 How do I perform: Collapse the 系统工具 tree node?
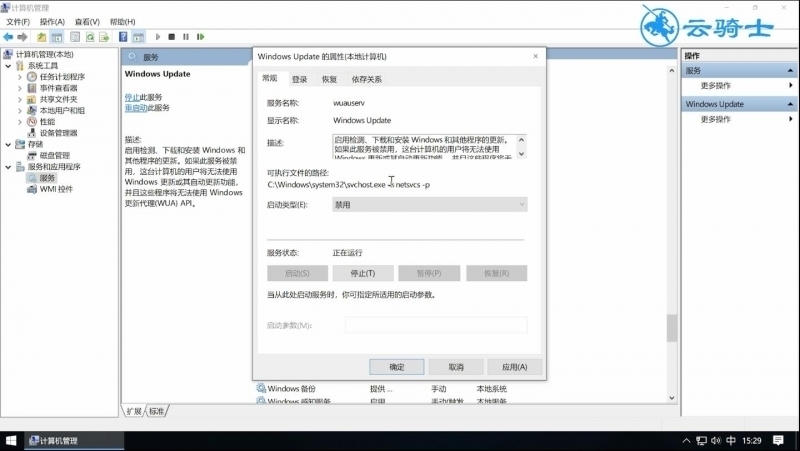point(8,66)
